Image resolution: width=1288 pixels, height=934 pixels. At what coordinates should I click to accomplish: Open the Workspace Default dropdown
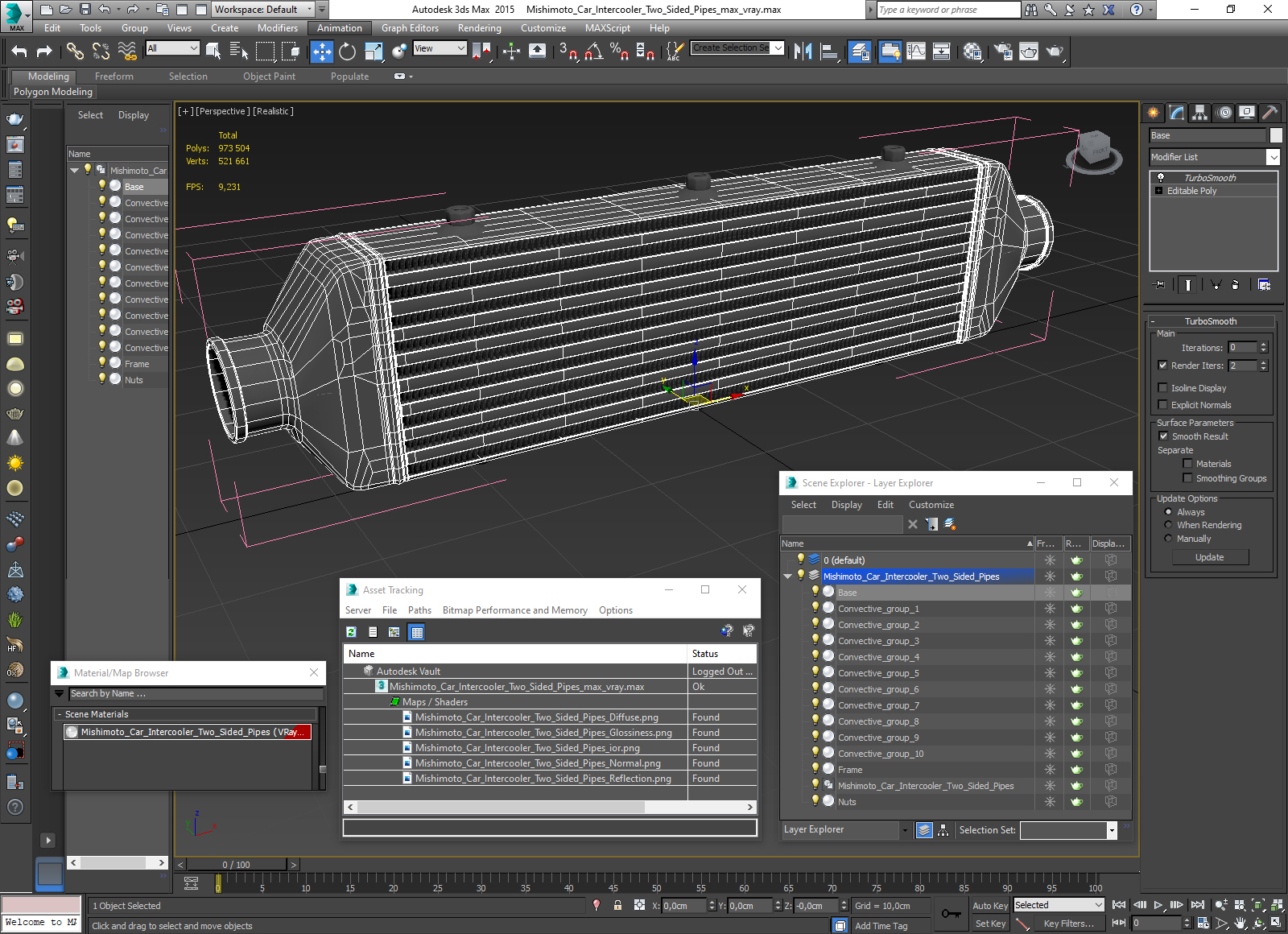[x=322, y=10]
